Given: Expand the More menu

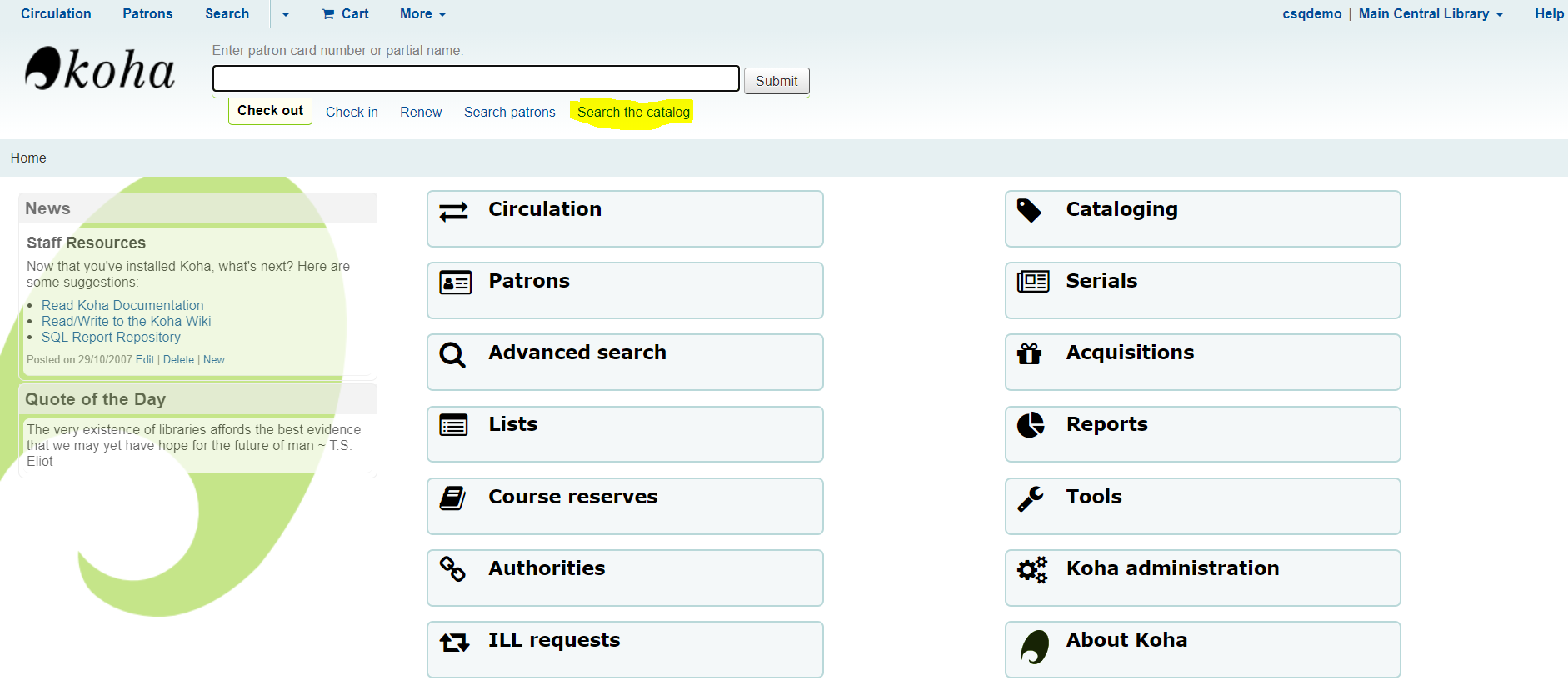Looking at the screenshot, I should point(423,13).
